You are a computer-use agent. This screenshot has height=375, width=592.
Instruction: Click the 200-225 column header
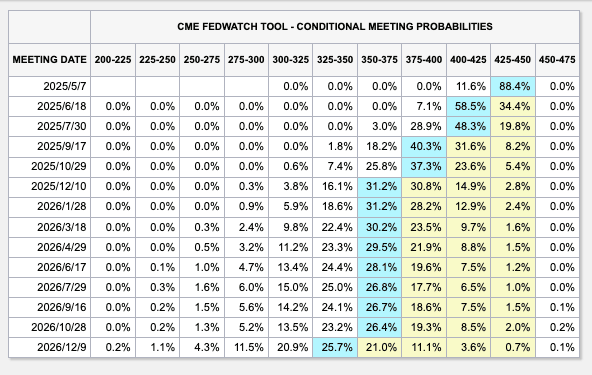point(113,60)
